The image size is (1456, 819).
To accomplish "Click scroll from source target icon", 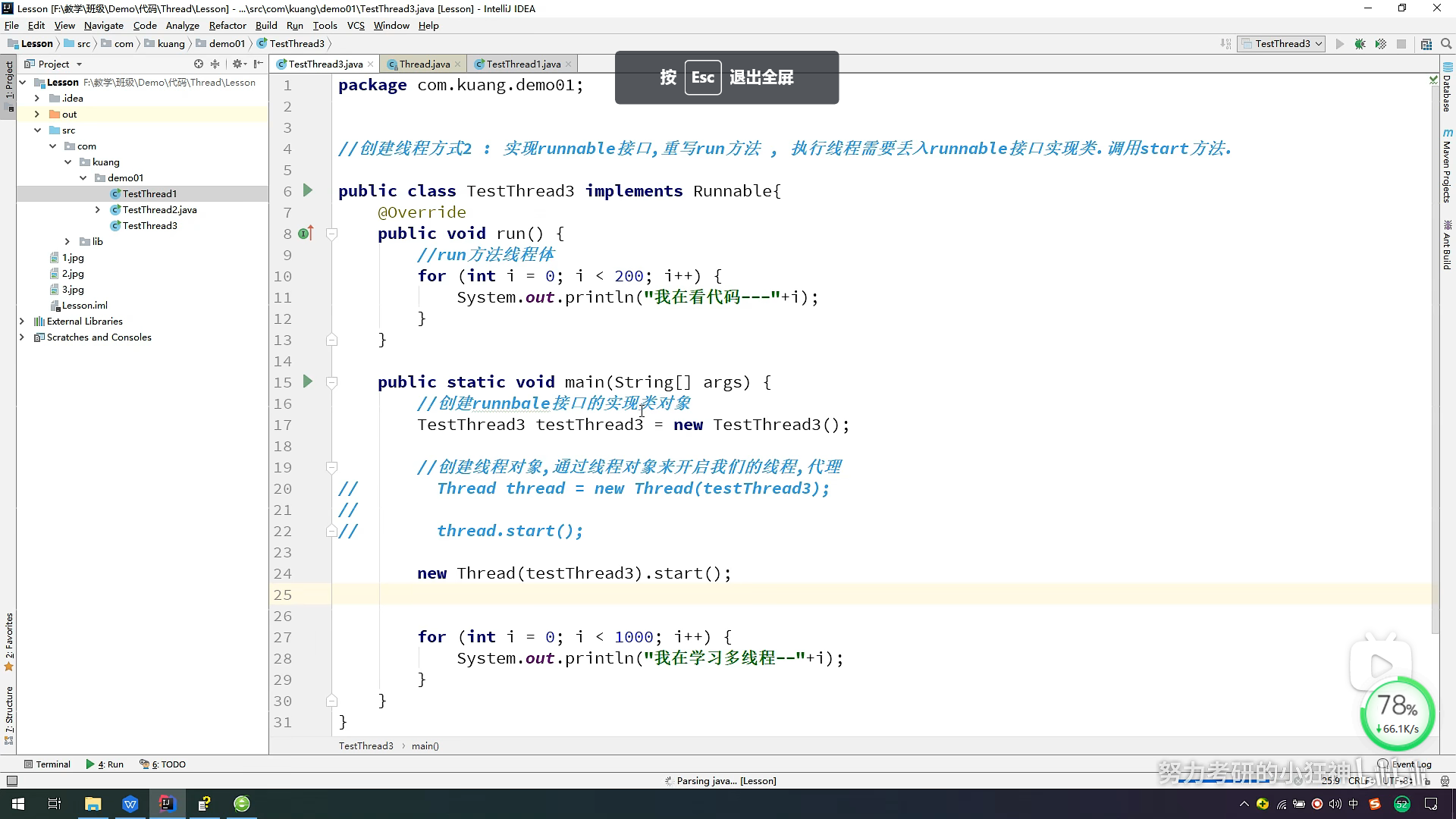I will coord(199,64).
